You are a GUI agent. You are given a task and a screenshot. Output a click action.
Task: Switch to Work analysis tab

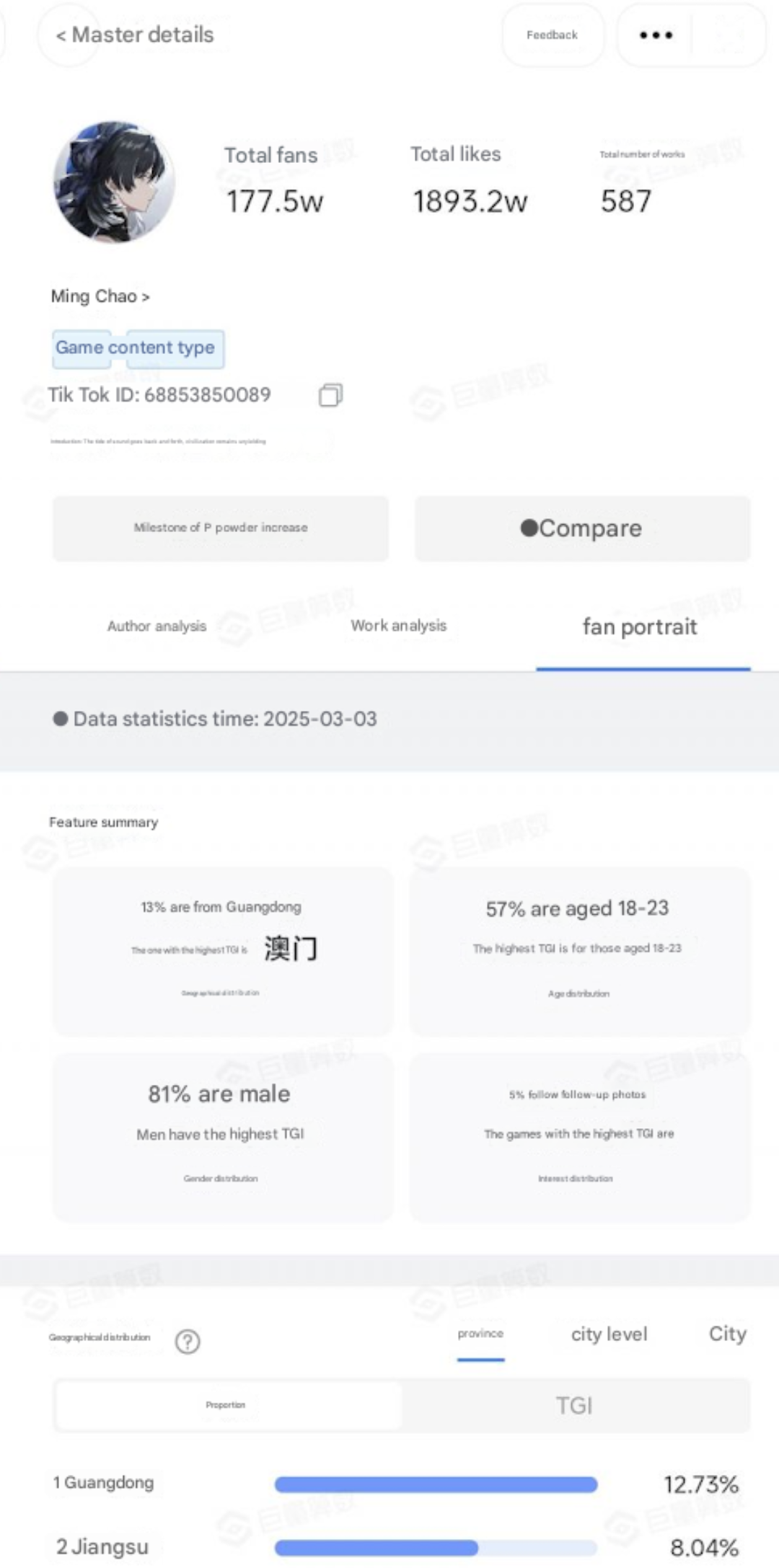pos(399,625)
